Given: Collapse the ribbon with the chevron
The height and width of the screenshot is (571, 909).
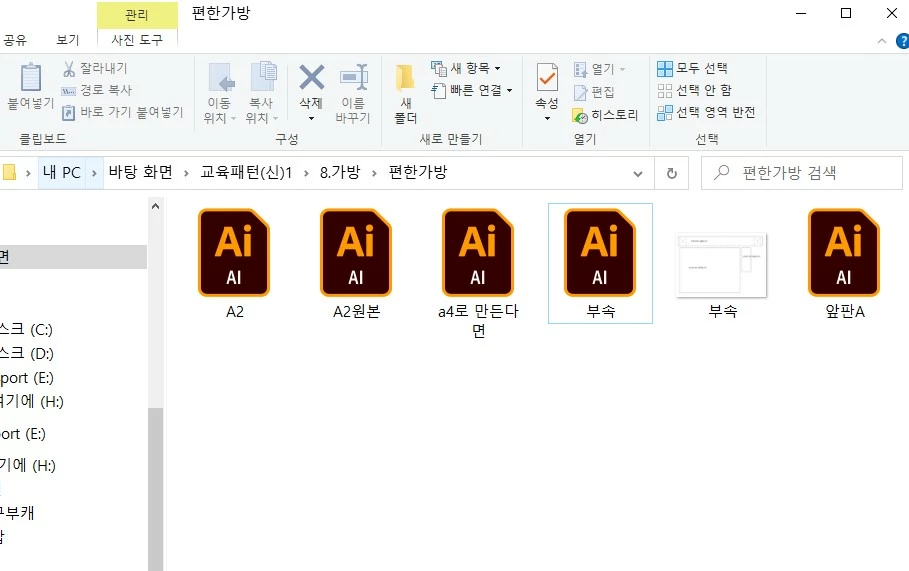Looking at the screenshot, I should pyautogui.click(x=882, y=41).
